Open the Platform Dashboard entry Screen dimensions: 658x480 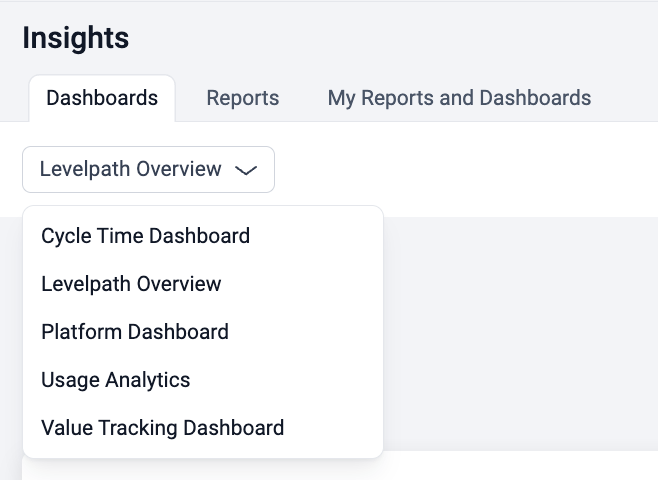(135, 332)
